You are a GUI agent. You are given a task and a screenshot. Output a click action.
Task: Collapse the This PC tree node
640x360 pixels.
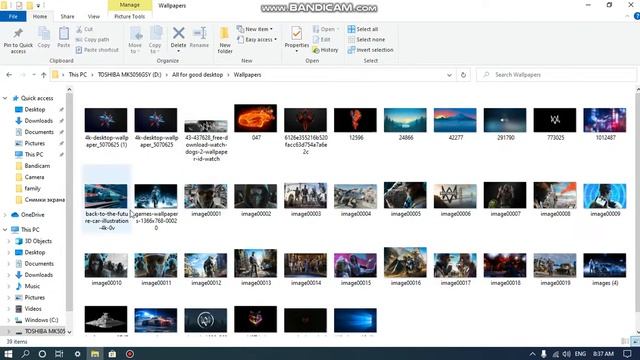click(x=5, y=230)
